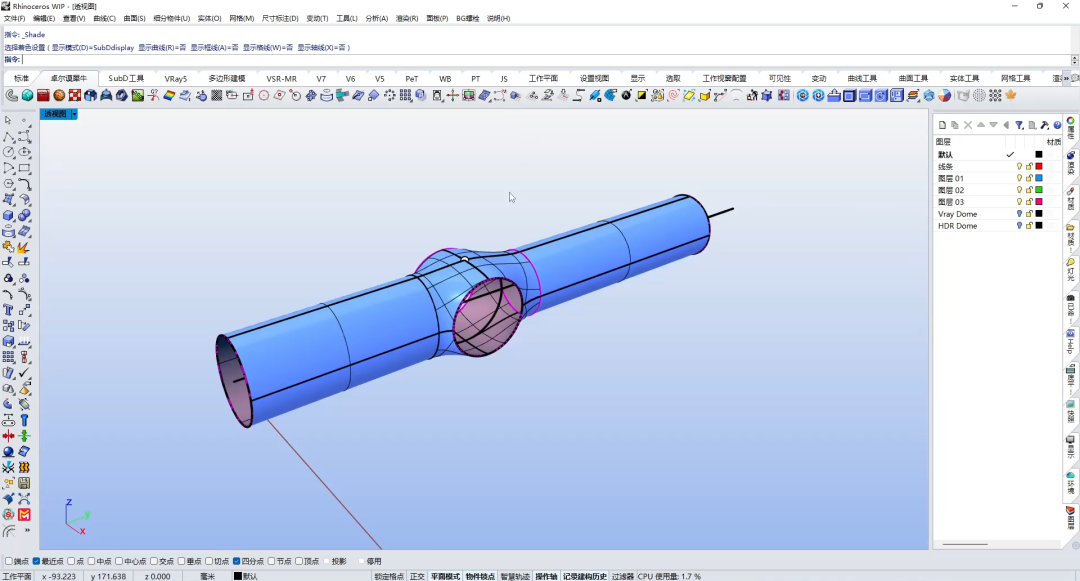Click the red M icon in left sidebar

coord(24,515)
